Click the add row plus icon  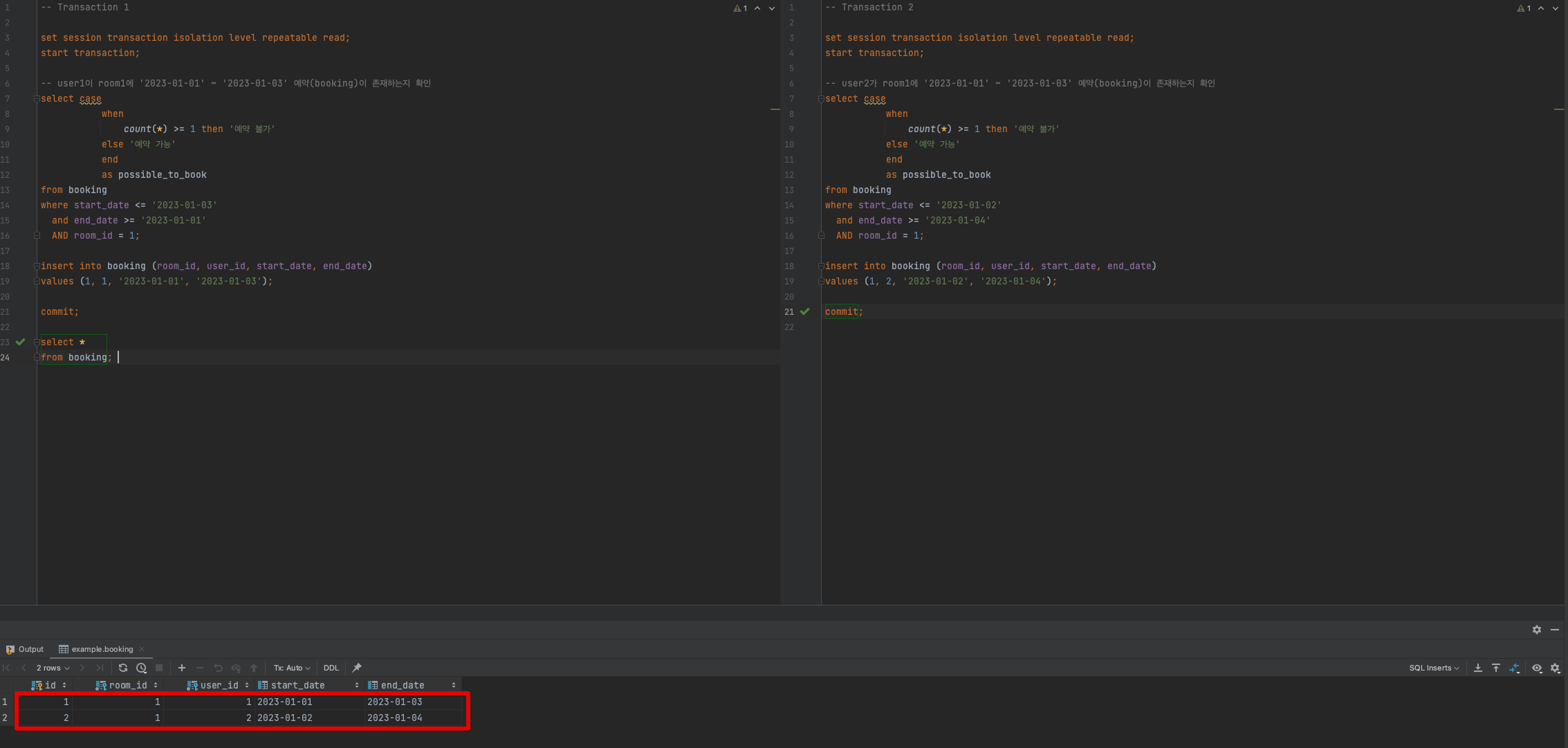(182, 668)
